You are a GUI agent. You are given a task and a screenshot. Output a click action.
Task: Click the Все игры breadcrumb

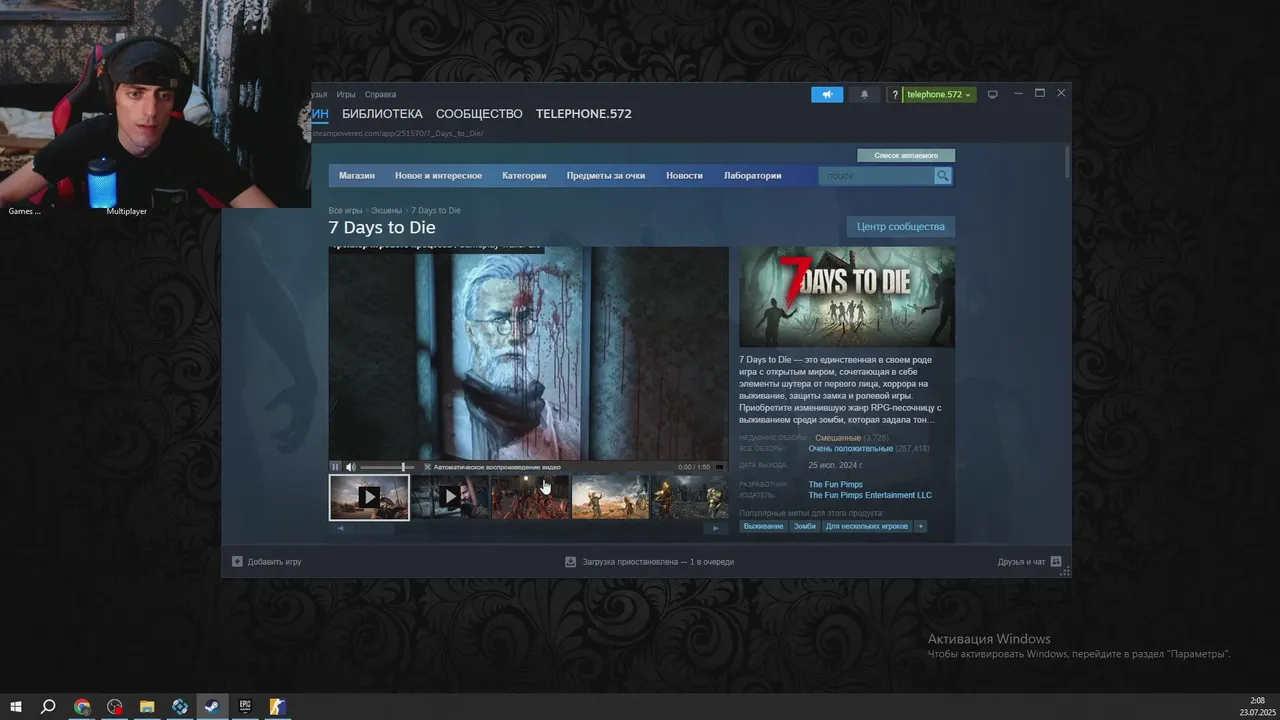pos(345,211)
